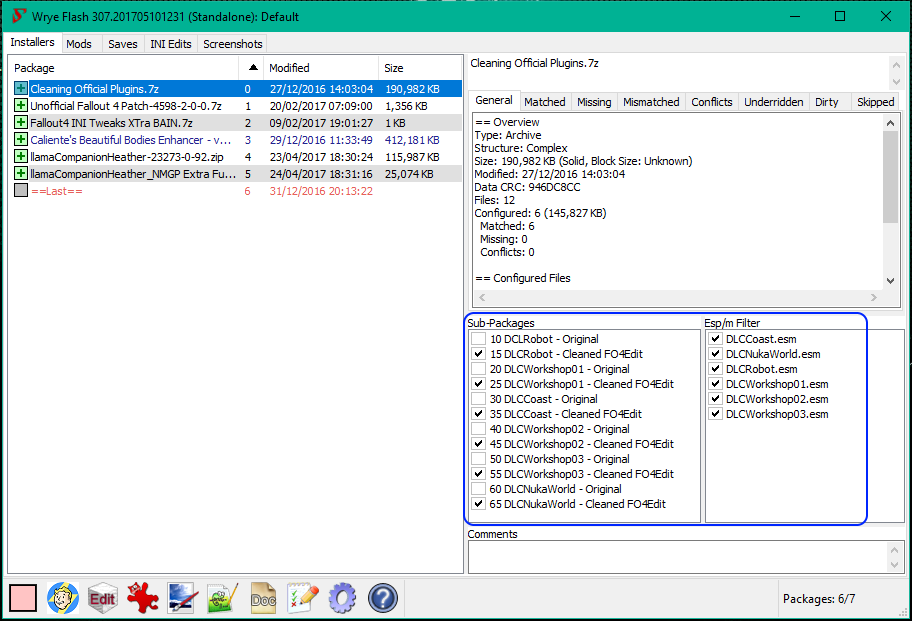Uncheck 65 DLCNukaWorld - Cleaned FO4Edit
This screenshot has width=912, height=621.
pyautogui.click(x=478, y=504)
